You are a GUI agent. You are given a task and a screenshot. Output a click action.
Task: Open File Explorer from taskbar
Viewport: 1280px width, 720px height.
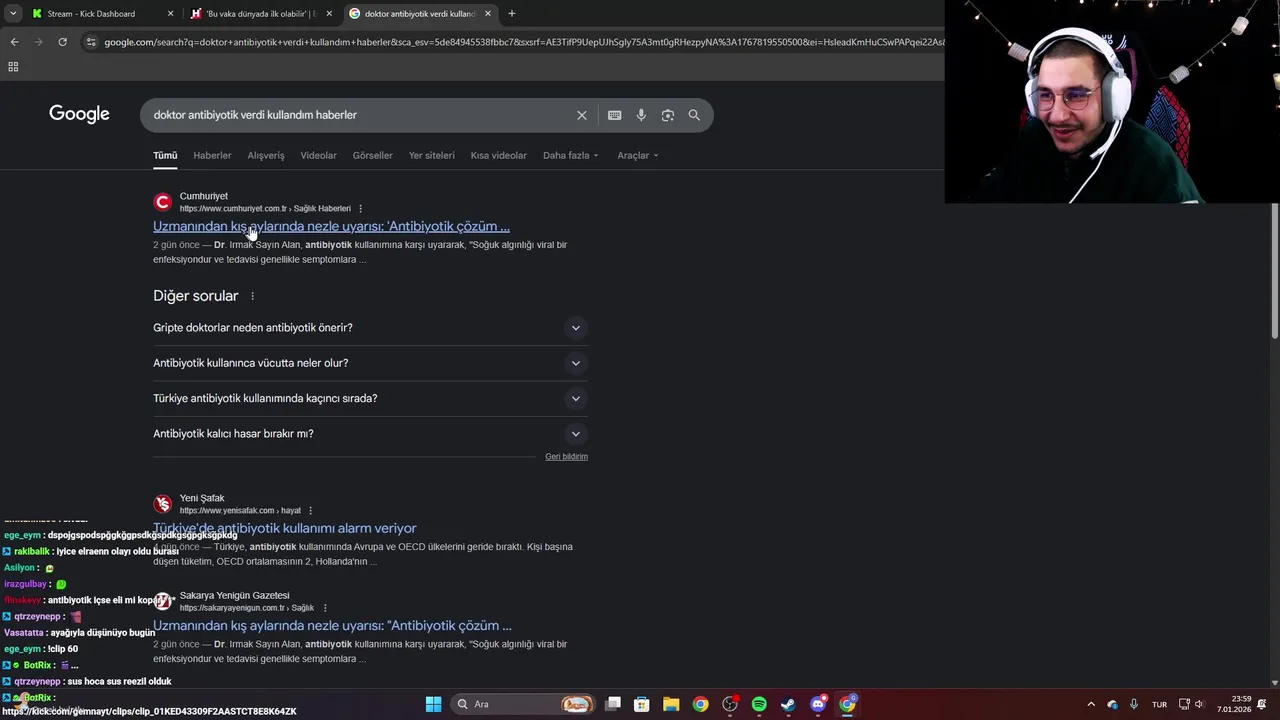coord(671,704)
